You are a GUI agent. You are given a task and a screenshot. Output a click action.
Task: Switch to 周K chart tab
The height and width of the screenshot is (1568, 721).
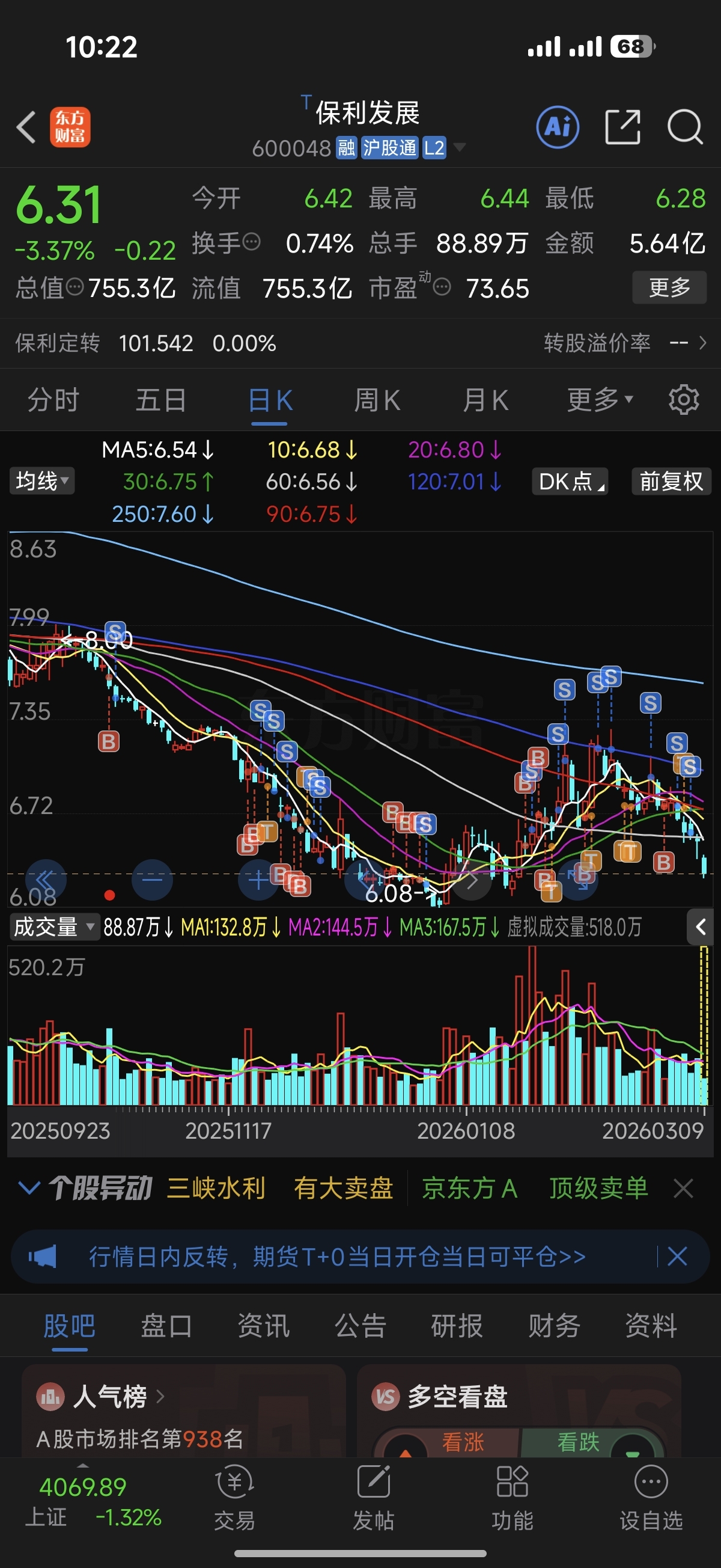point(377,400)
